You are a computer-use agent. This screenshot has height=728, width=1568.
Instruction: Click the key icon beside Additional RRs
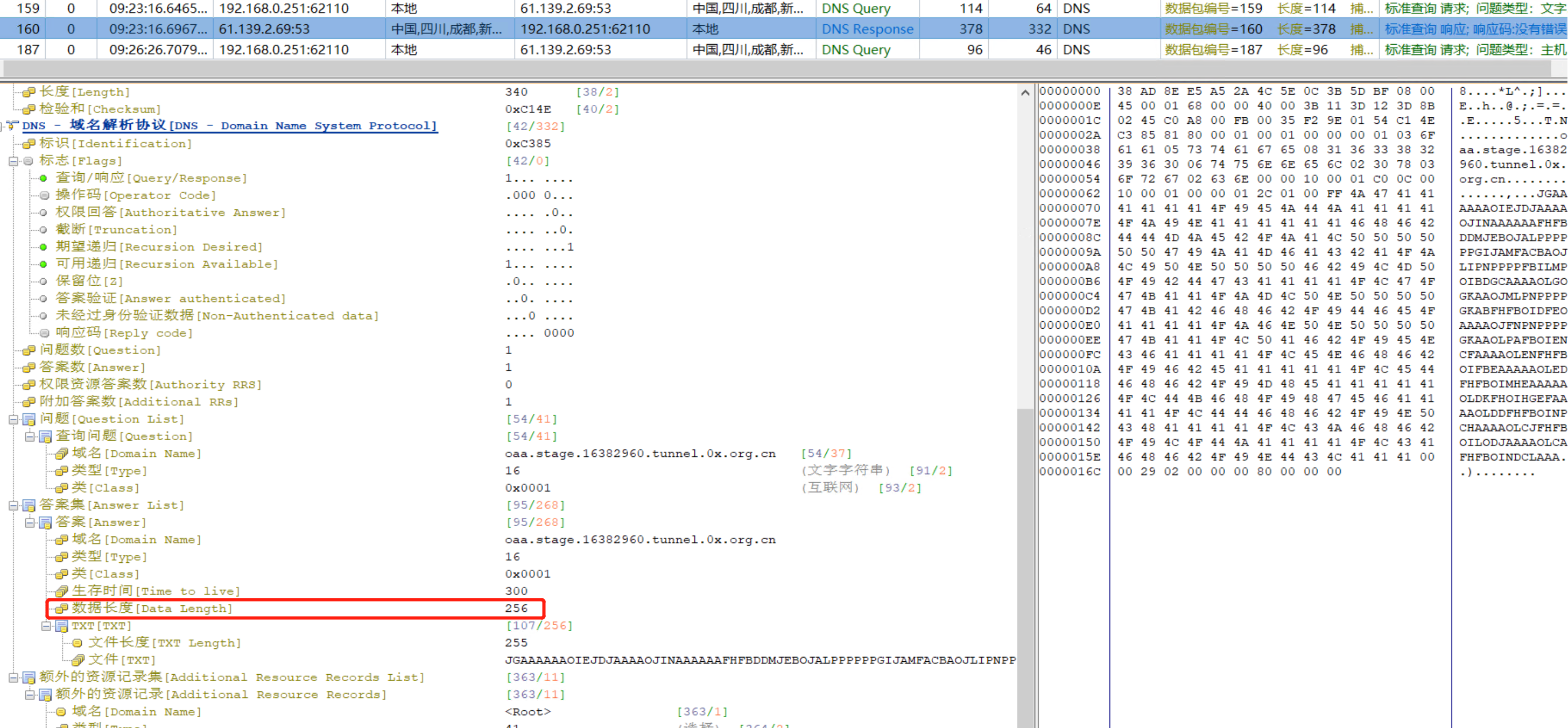pos(29,402)
